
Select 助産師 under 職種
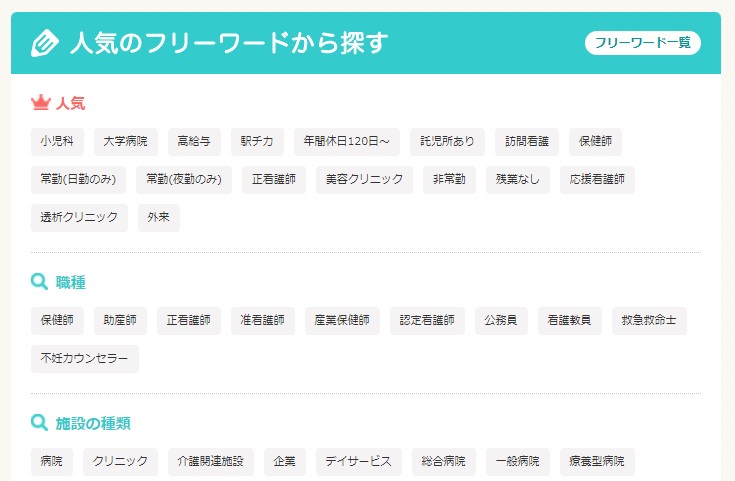point(120,321)
